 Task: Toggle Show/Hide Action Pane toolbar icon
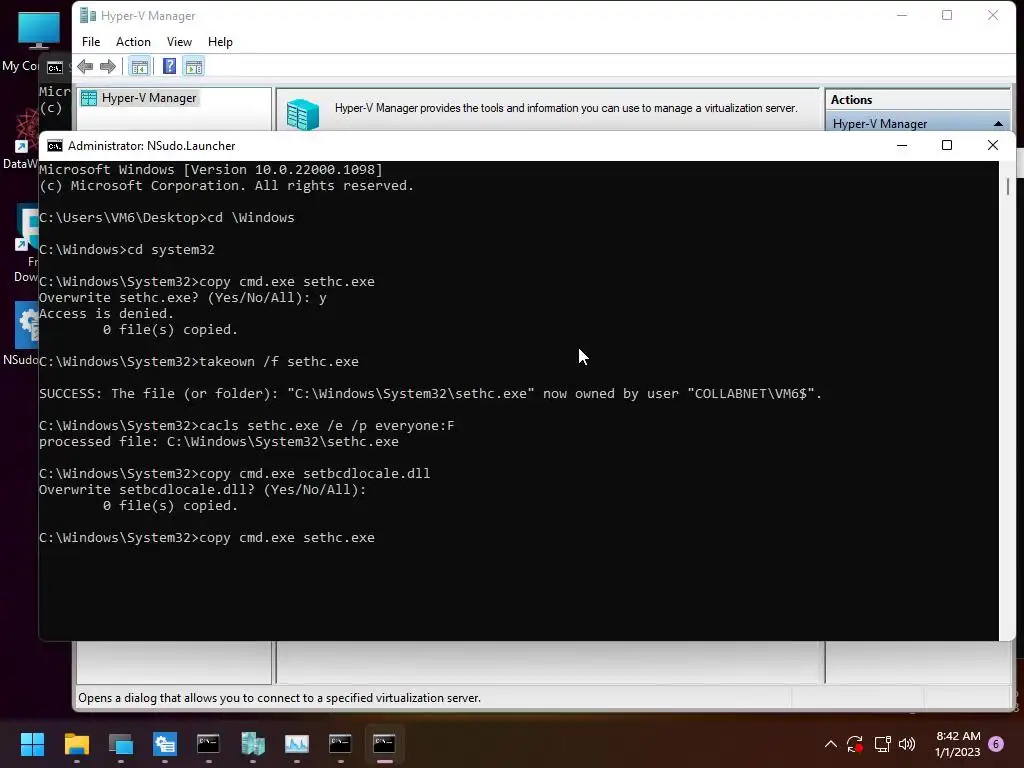click(x=194, y=66)
